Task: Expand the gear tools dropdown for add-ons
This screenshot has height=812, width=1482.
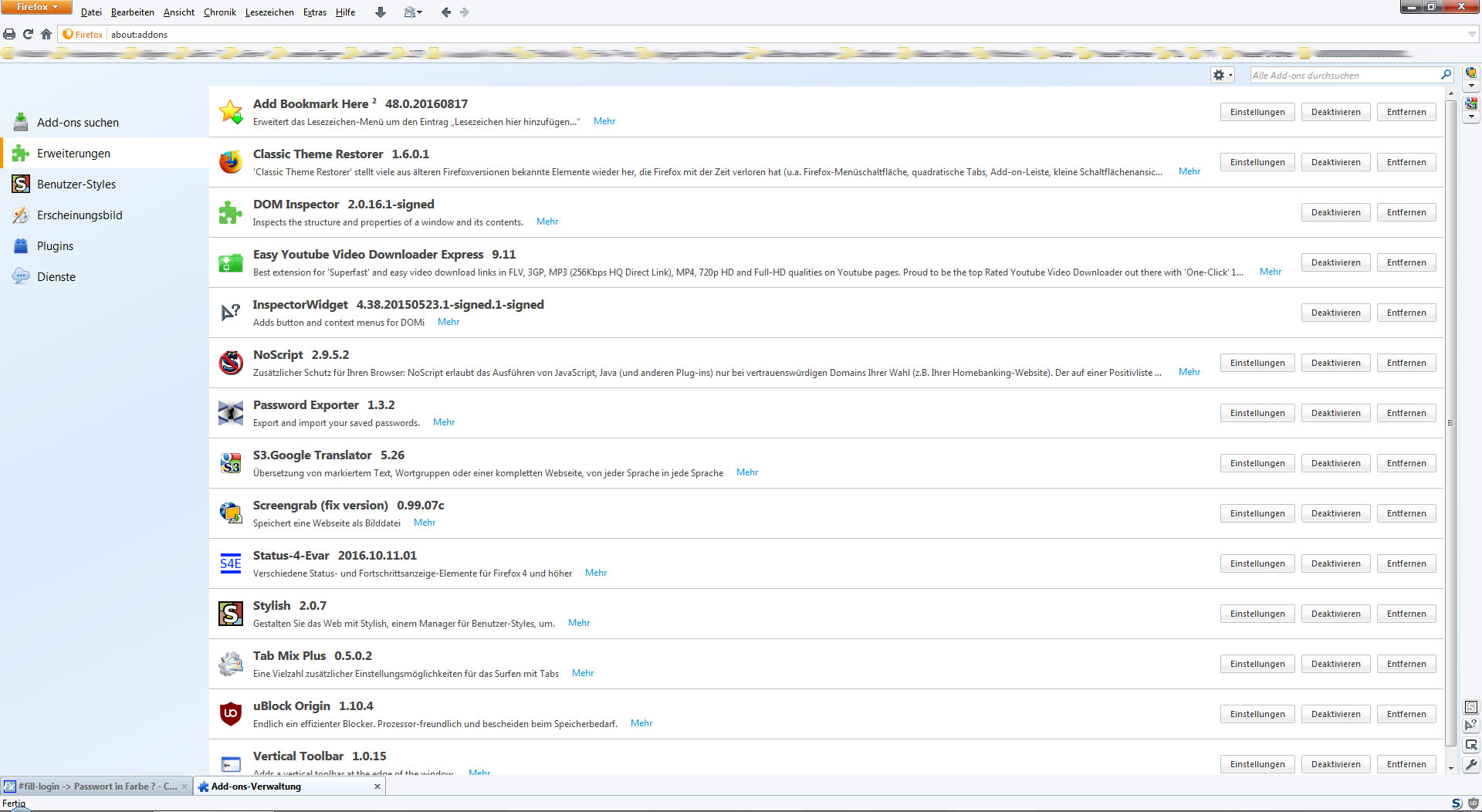Action: tap(1222, 75)
